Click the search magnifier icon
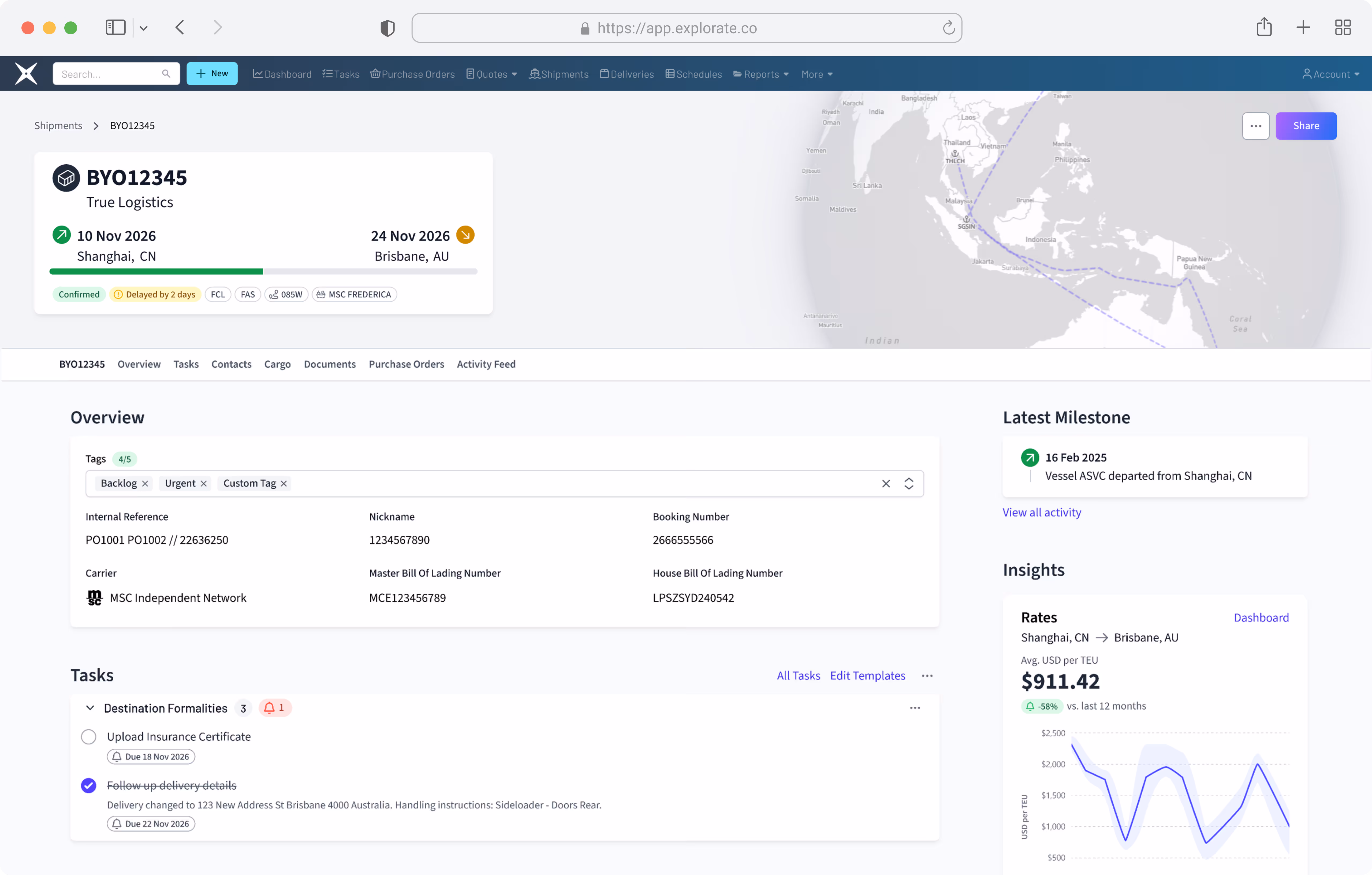The width and height of the screenshot is (1372, 875). [x=166, y=73]
